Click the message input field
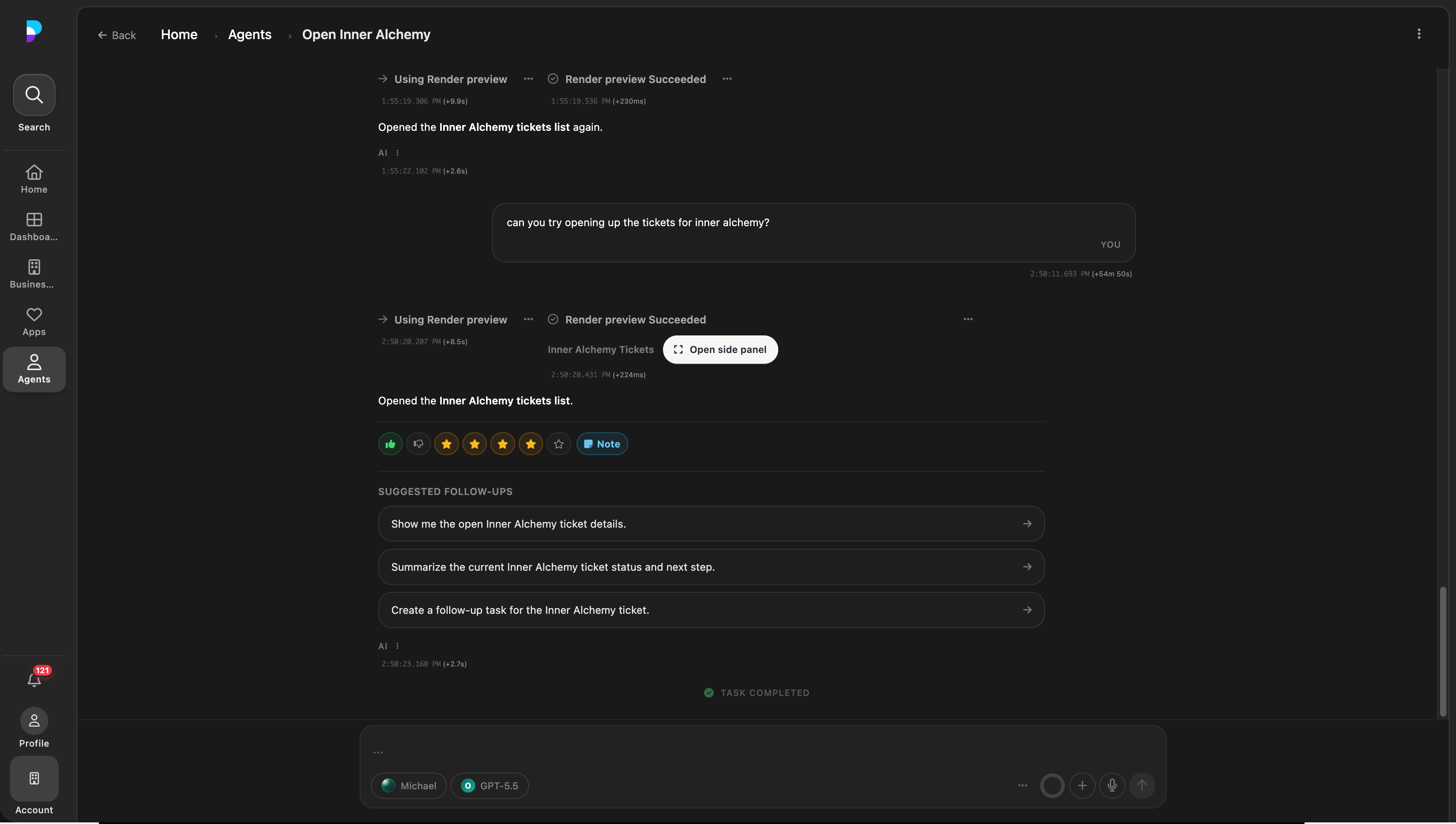 (763, 751)
